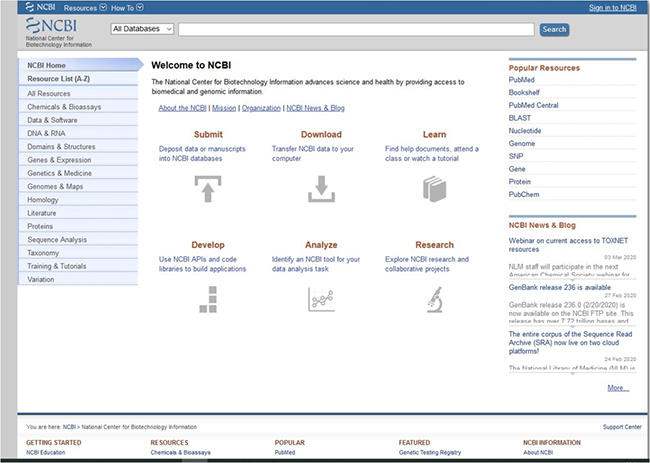The image size is (650, 463).
Task: Open BLAST in Popular Resources
Action: (520, 118)
